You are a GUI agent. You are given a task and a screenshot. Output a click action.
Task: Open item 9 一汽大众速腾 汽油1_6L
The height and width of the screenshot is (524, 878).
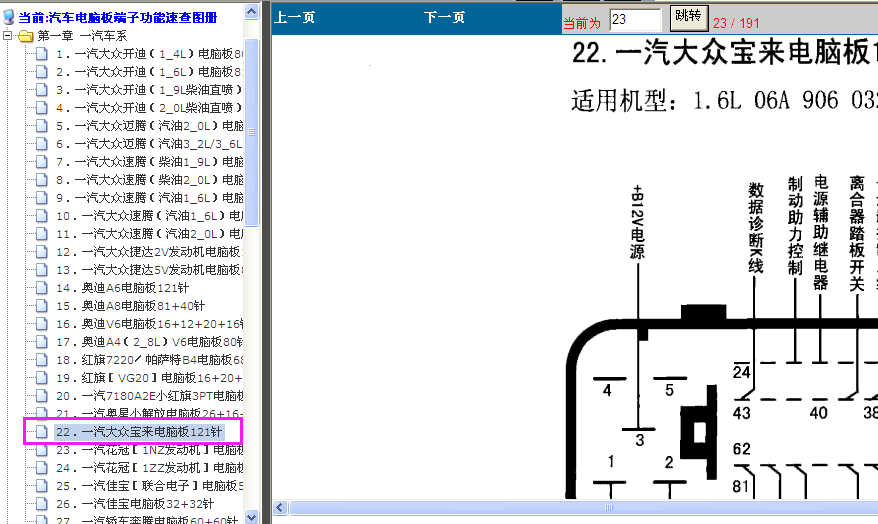[149, 198]
